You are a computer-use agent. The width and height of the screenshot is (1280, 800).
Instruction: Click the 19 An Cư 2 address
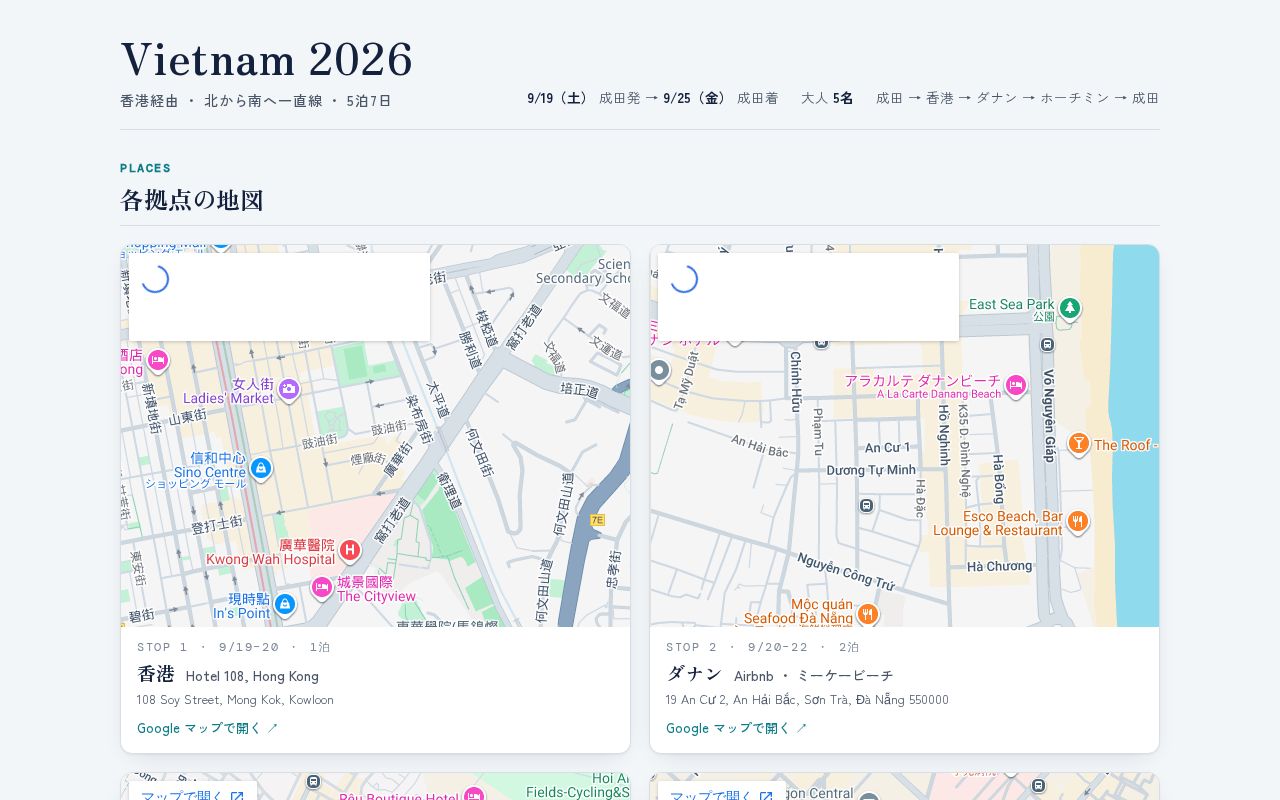coord(807,700)
